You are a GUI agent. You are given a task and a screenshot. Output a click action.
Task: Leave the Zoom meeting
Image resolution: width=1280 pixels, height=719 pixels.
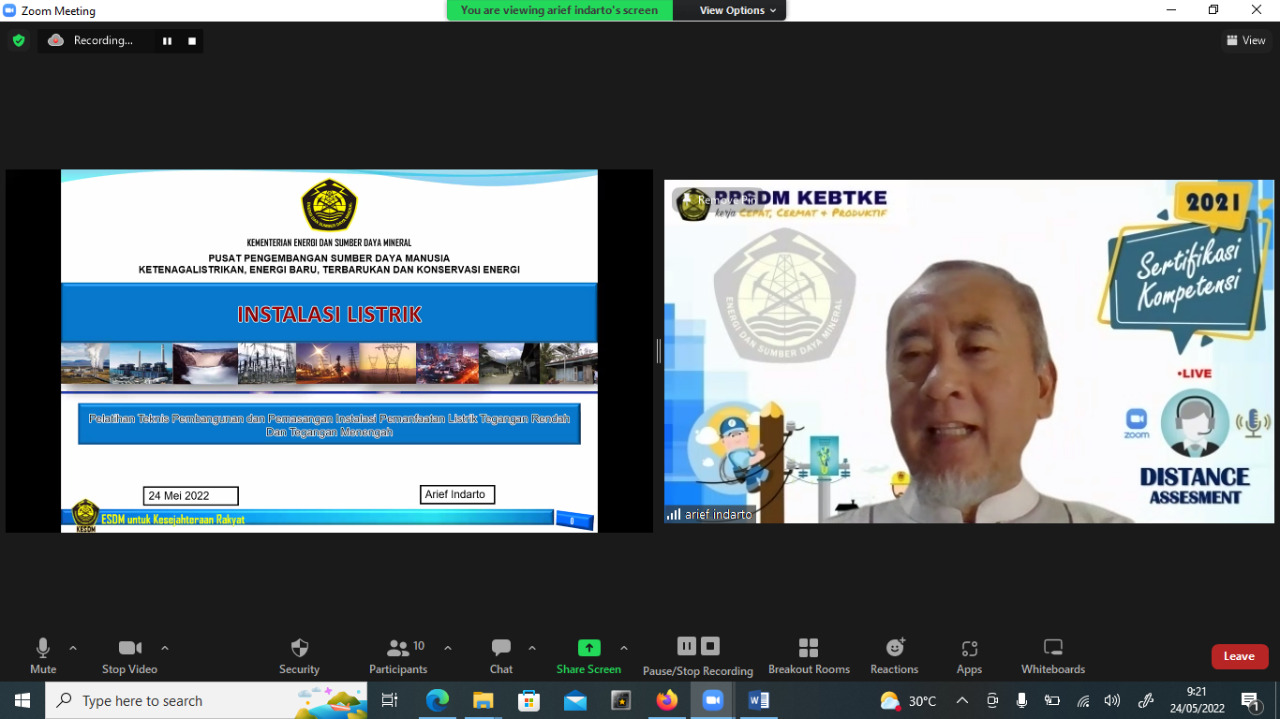click(1239, 656)
